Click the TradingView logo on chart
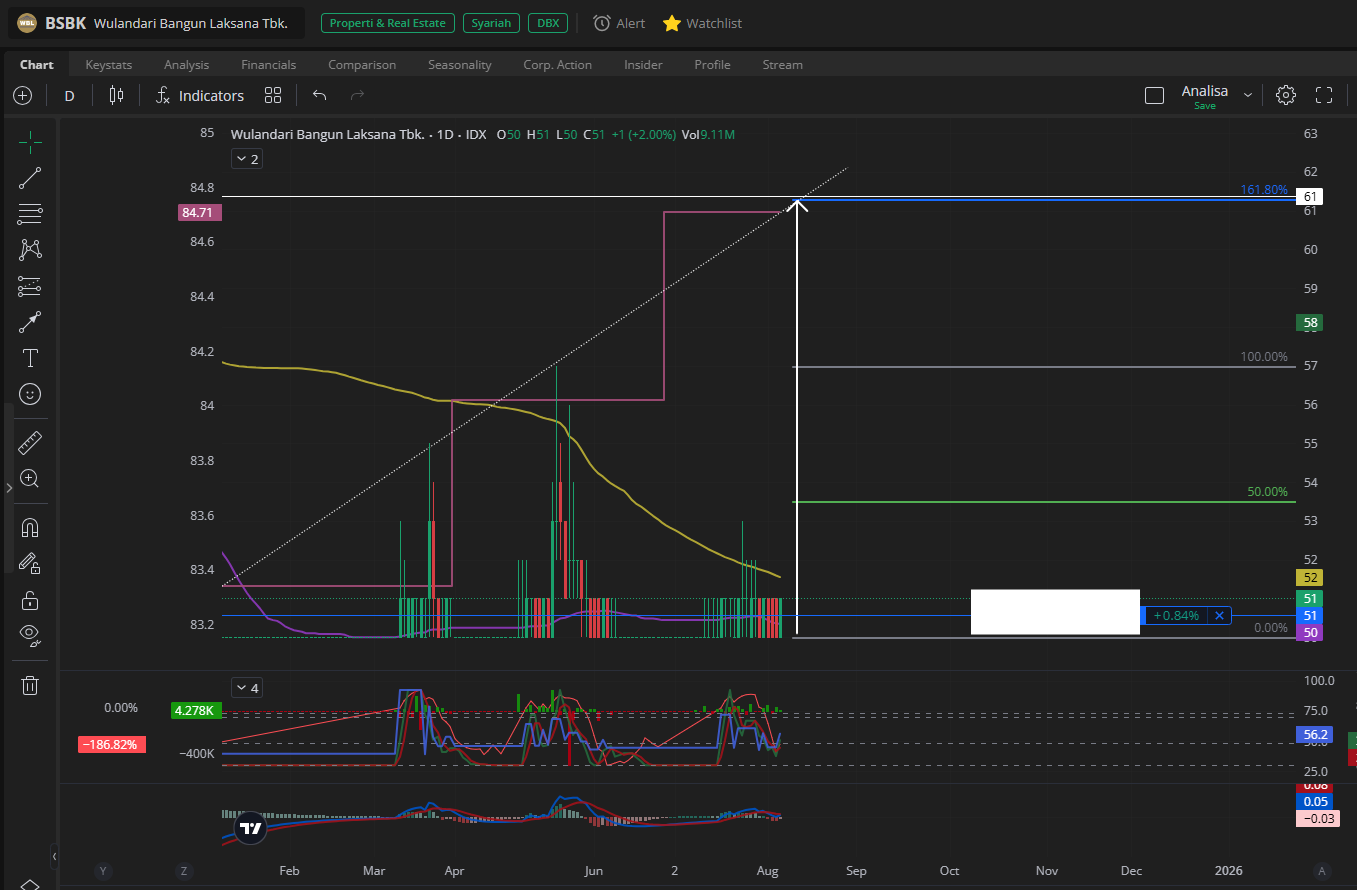 (252, 827)
